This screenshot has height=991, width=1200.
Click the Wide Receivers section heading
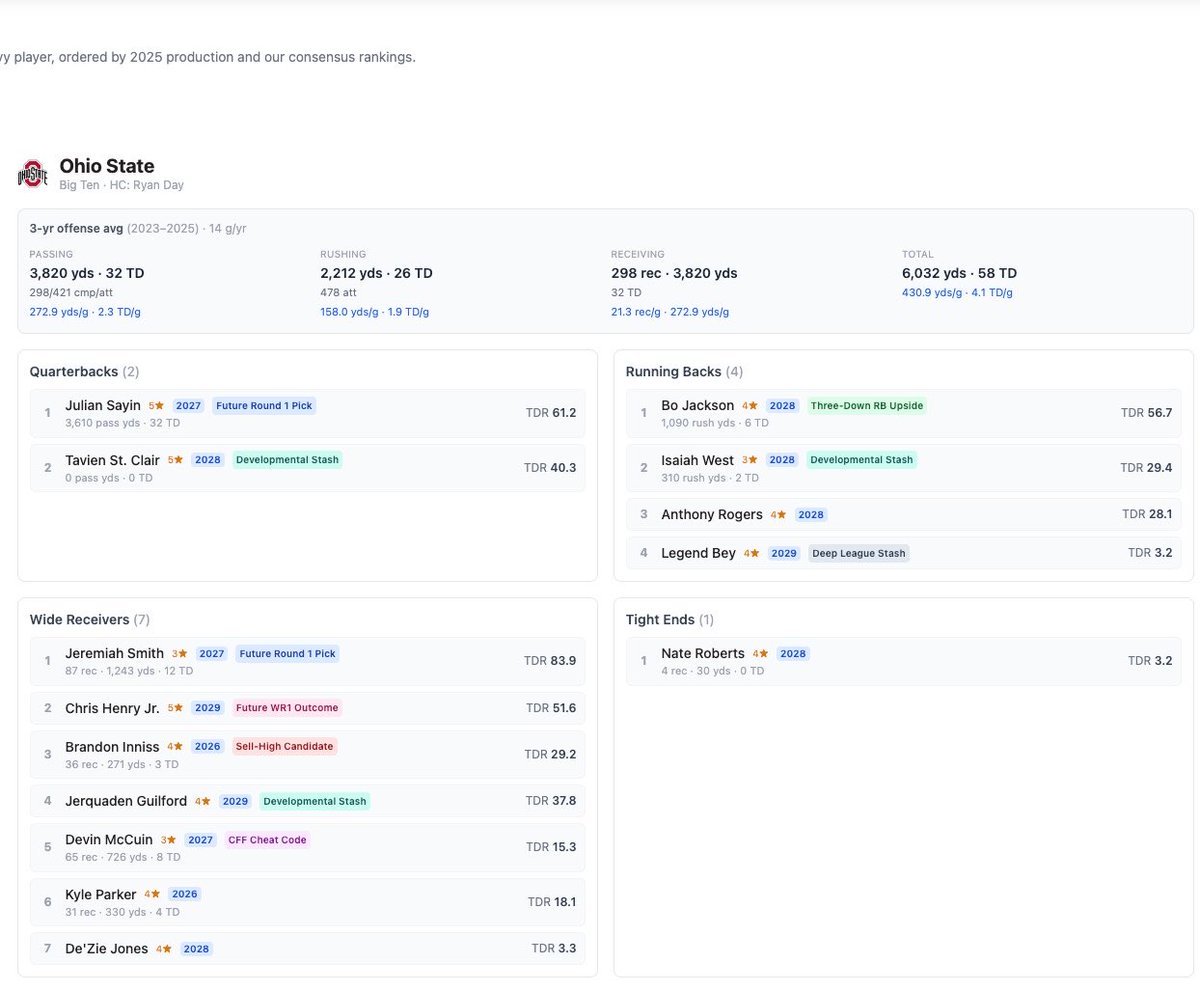point(90,620)
